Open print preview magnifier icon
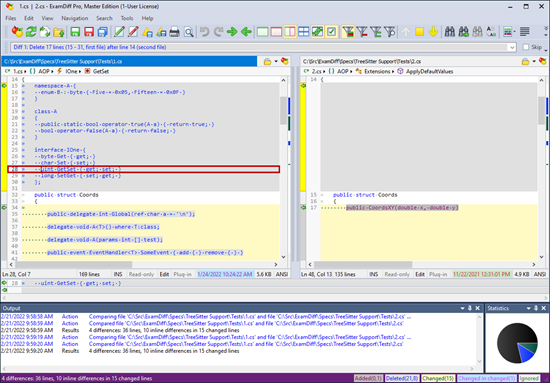Screen dimensions: 550x383 189,32
